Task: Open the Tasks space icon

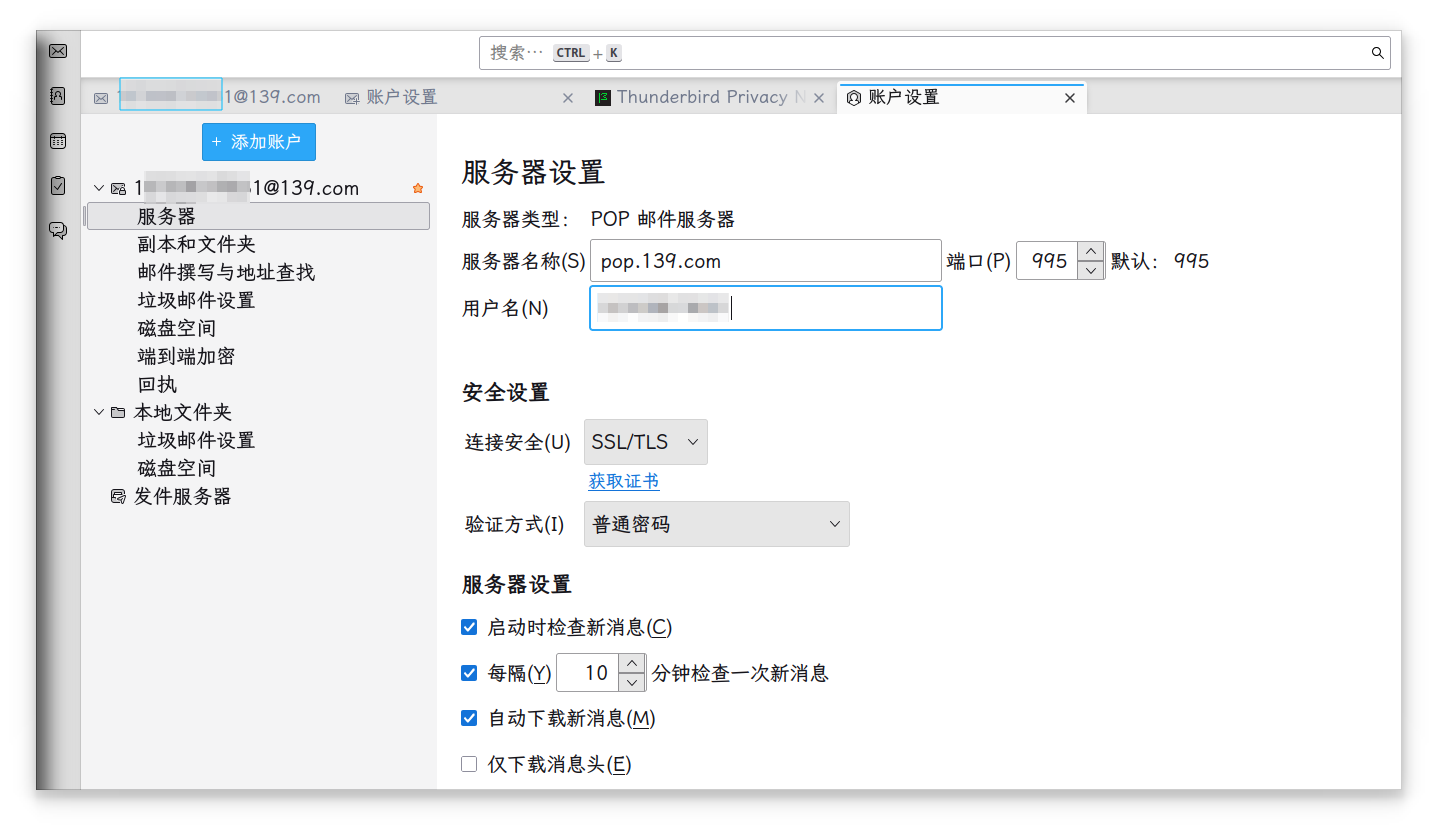Action: click(x=58, y=185)
